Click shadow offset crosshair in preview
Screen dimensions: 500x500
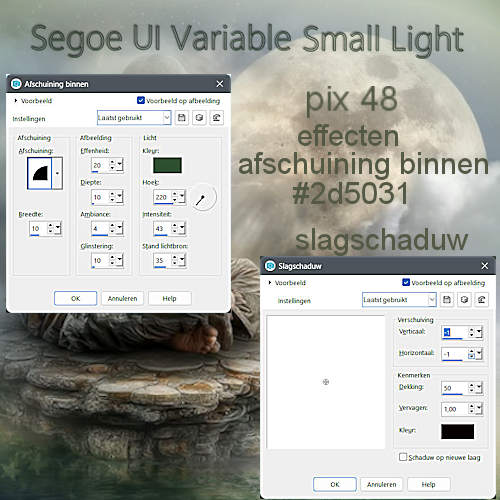point(326,382)
